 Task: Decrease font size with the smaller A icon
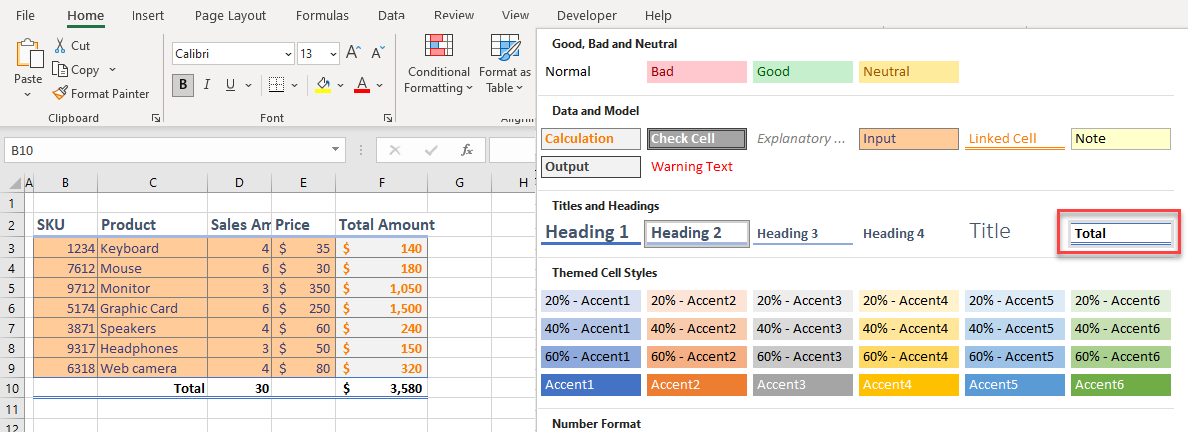[377, 53]
